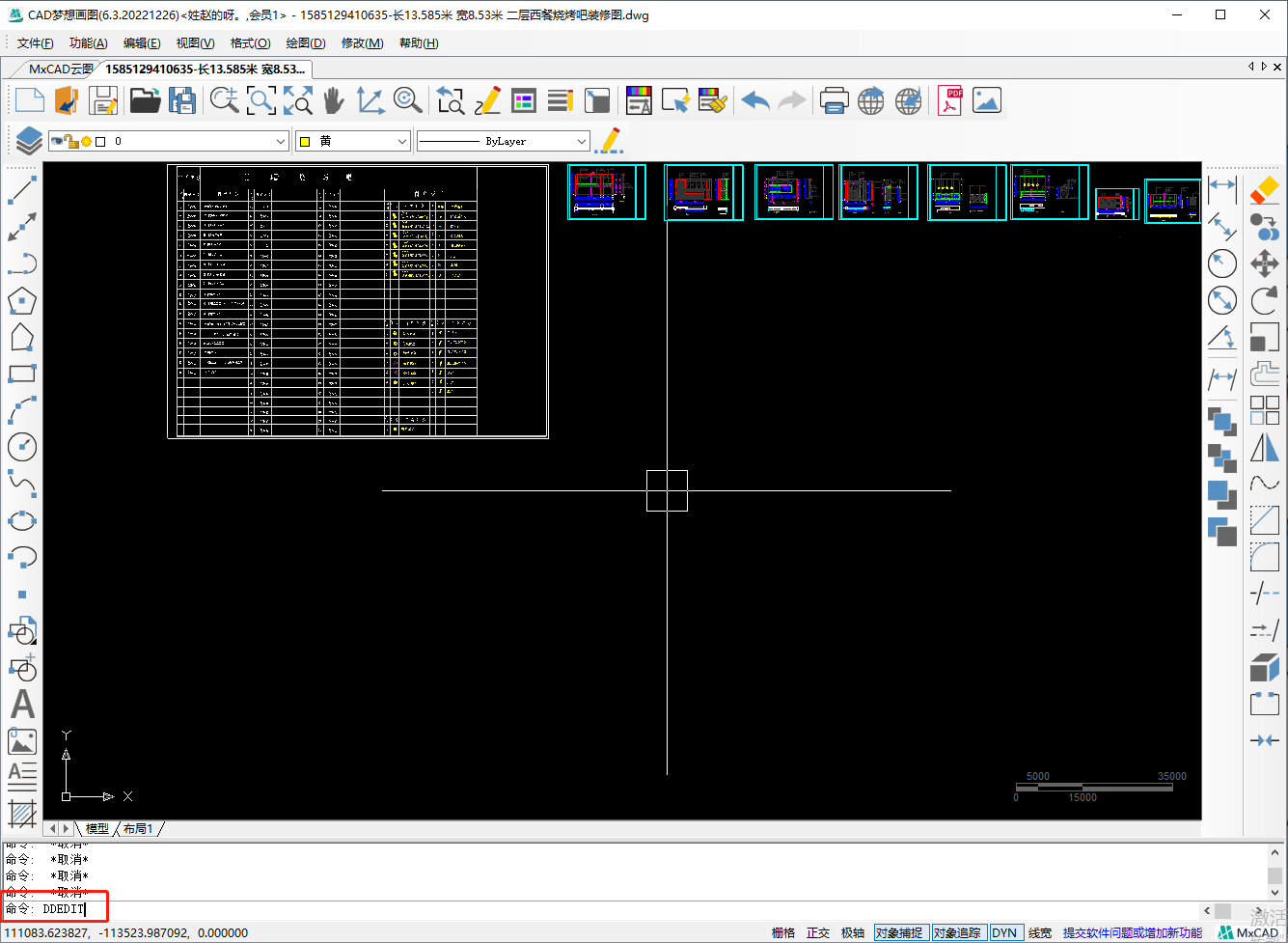
Task: Click the Array grid tool
Action: coord(1265,410)
